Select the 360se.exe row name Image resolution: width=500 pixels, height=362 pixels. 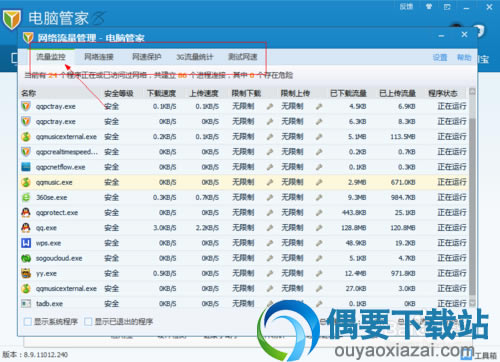pyautogui.click(x=51, y=197)
